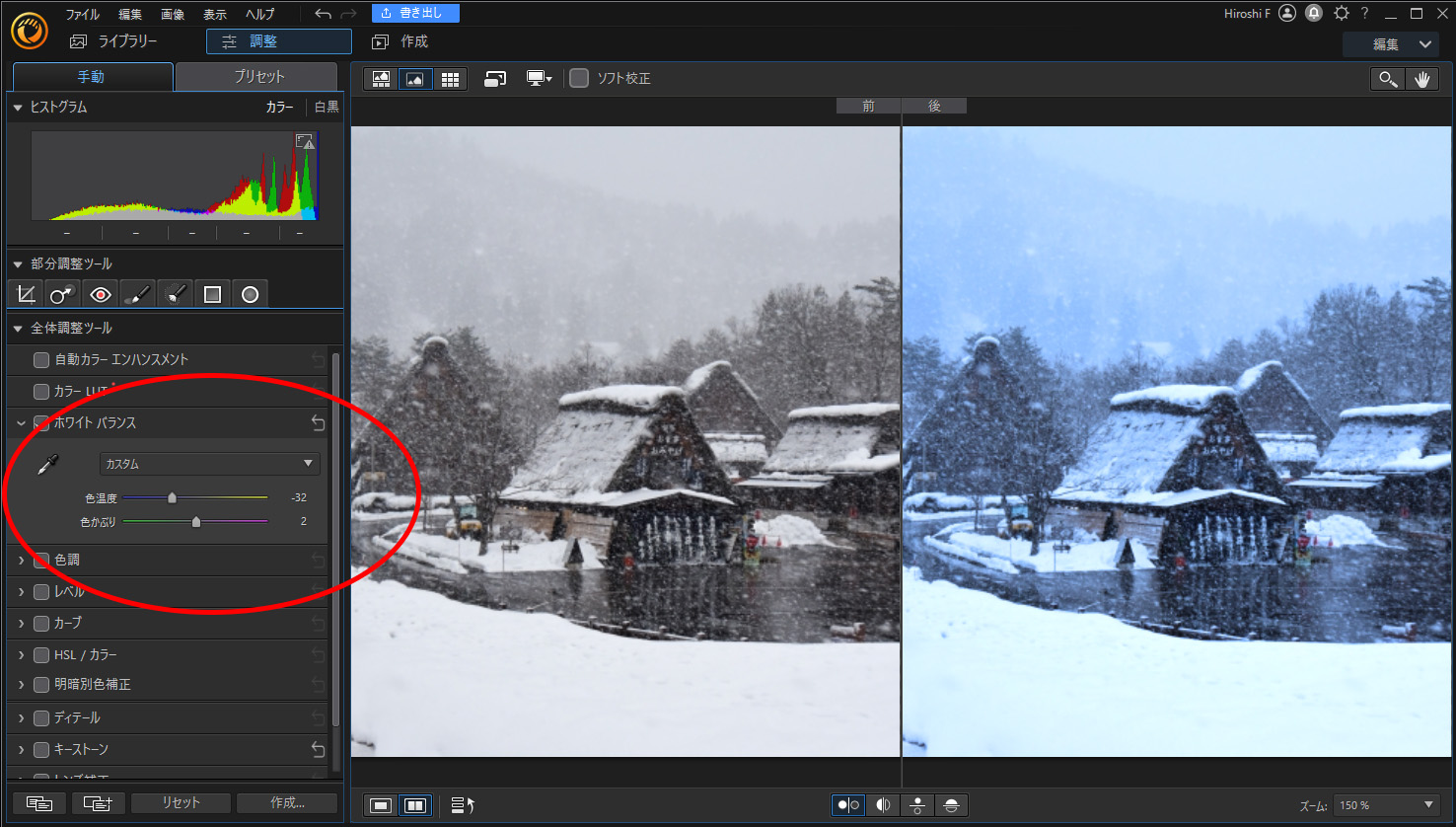Open the 画像 menu
Screen dimensions: 1456x827
[x=173, y=15]
